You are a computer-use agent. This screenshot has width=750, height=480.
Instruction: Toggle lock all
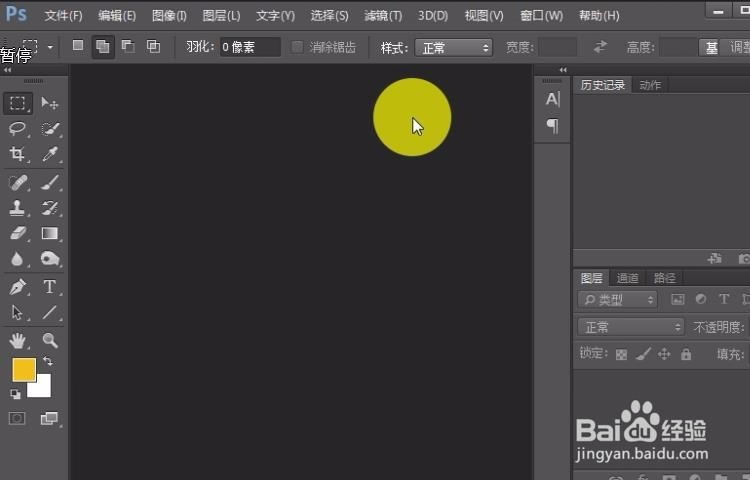tap(686, 354)
